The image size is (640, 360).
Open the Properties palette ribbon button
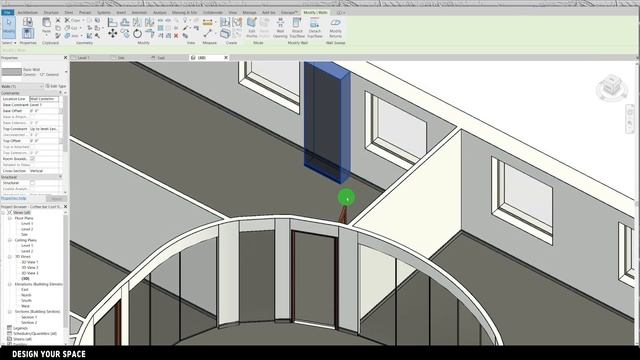[x=28, y=33]
